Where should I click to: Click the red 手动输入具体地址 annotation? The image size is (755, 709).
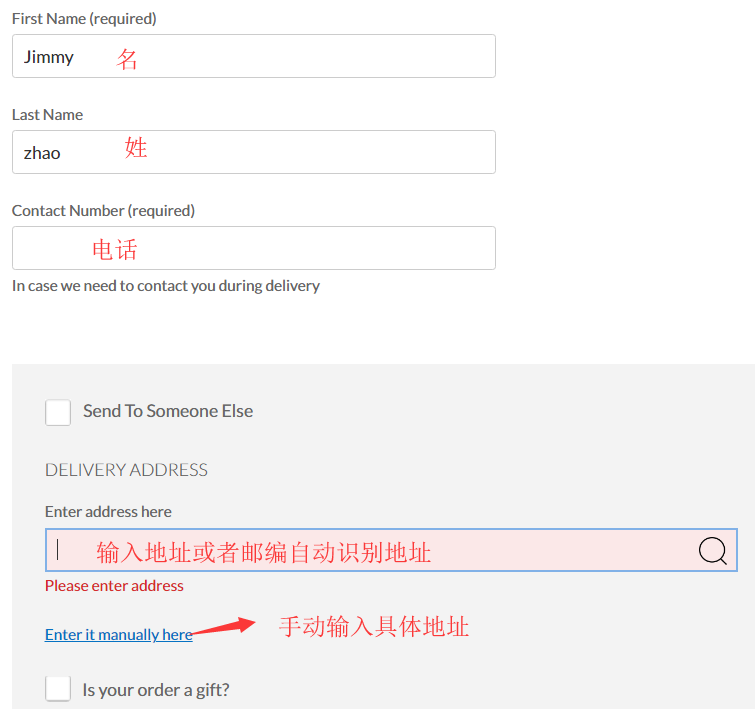(x=373, y=627)
